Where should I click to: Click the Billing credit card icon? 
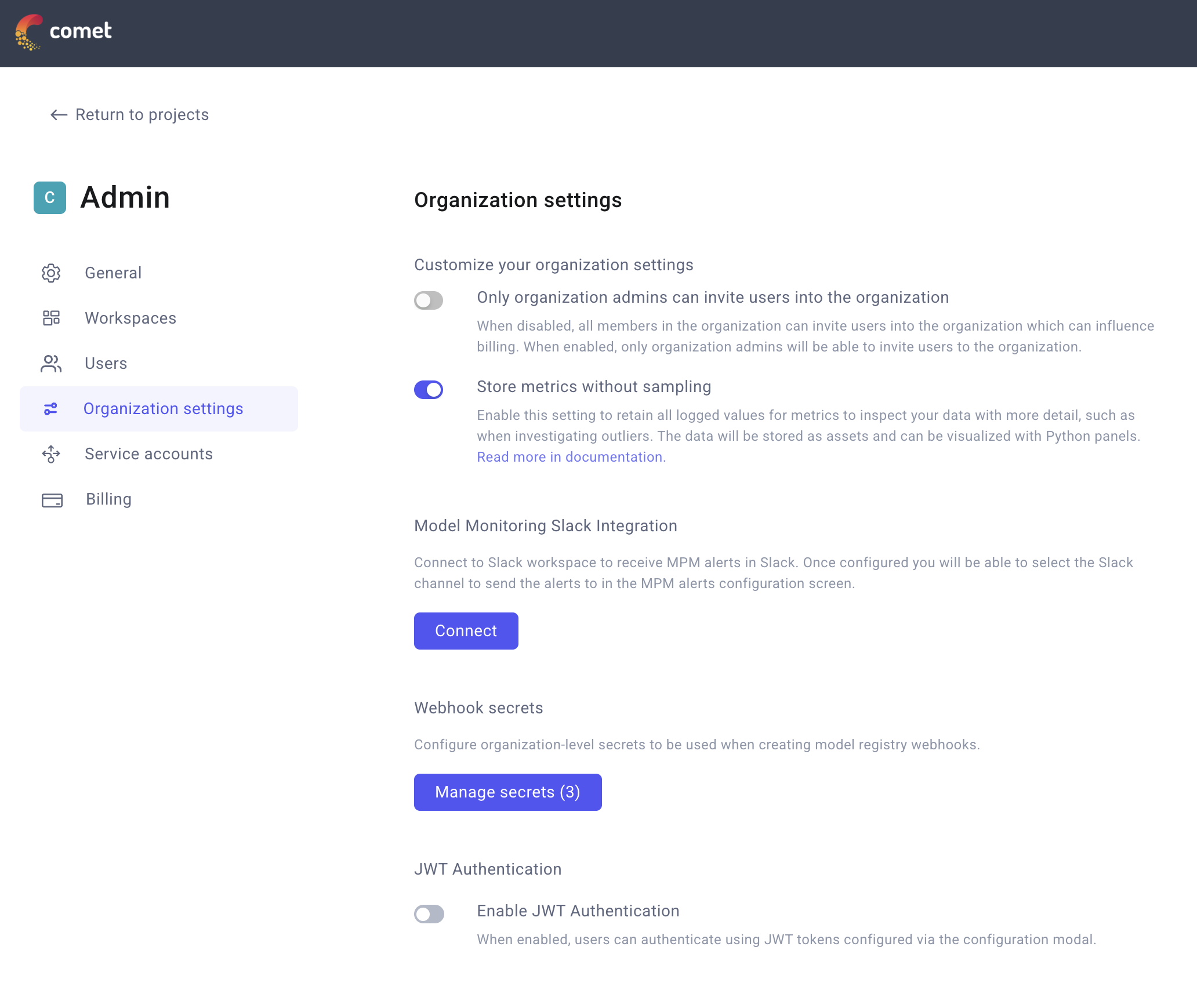coord(50,499)
